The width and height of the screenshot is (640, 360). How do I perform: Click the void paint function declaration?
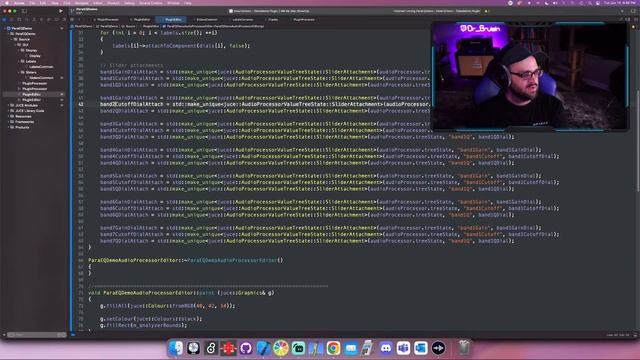coord(181,293)
